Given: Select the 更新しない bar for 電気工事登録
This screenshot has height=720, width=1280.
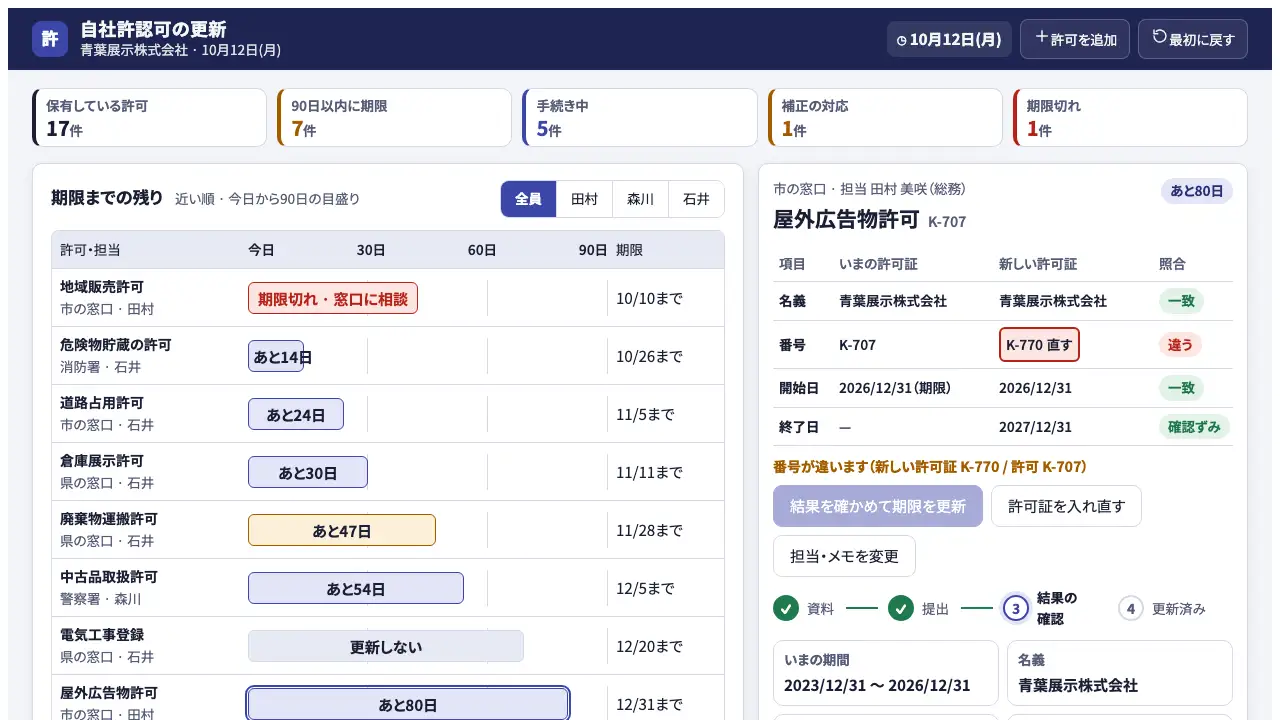Looking at the screenshot, I should click(x=386, y=646).
